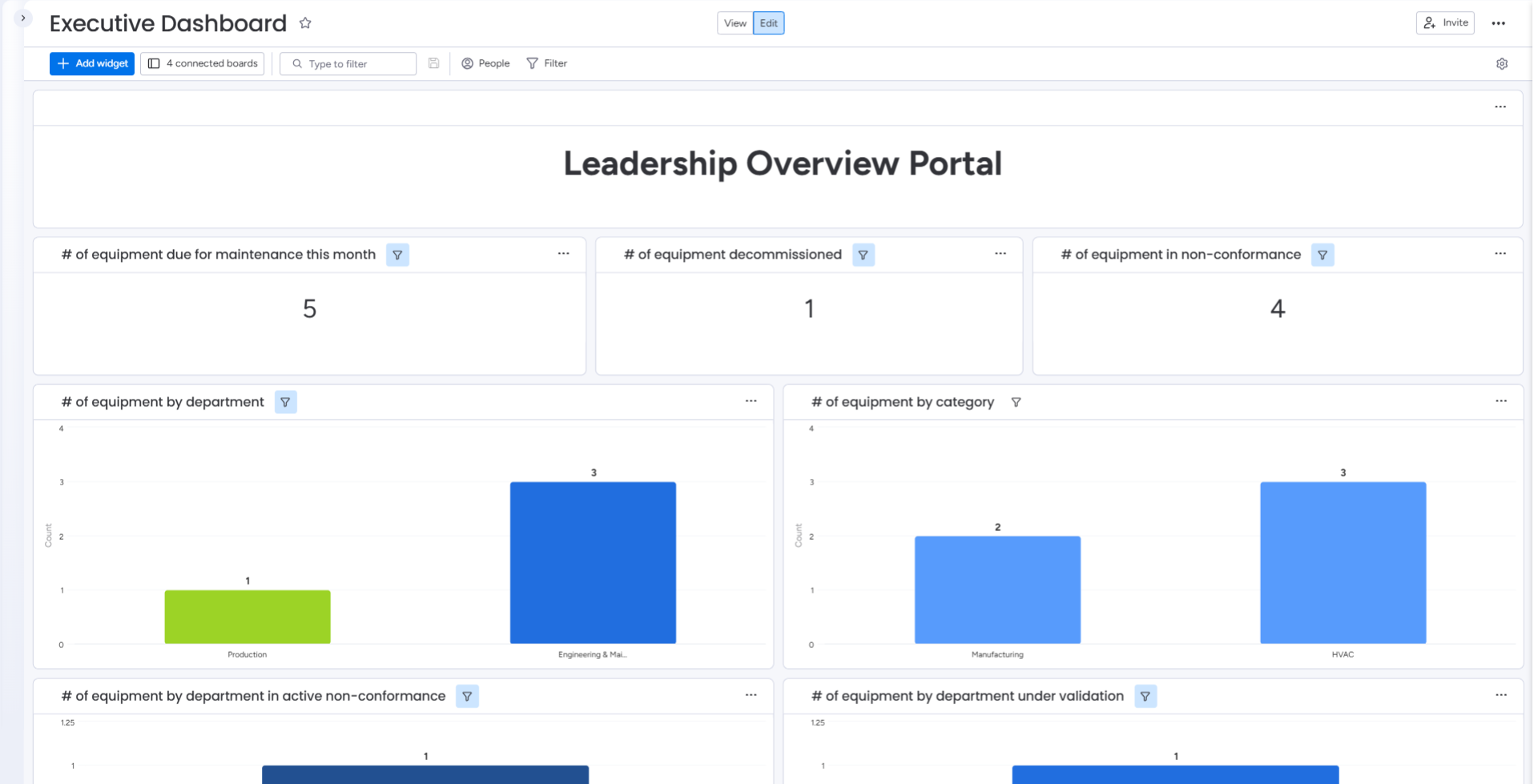Screen dimensions: 1538x784
Task: Open menu of the Leadership Overview Portal widget
Action: point(1500,107)
